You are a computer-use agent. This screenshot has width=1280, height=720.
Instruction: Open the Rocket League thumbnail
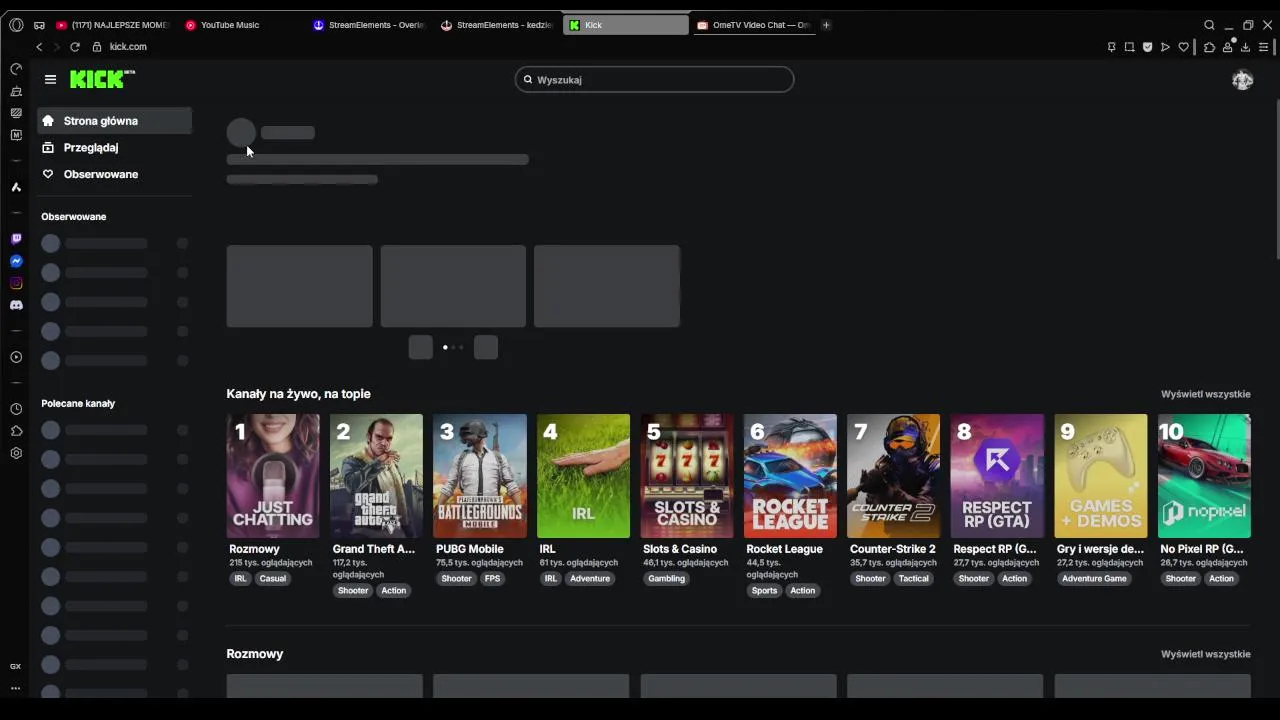coord(790,476)
